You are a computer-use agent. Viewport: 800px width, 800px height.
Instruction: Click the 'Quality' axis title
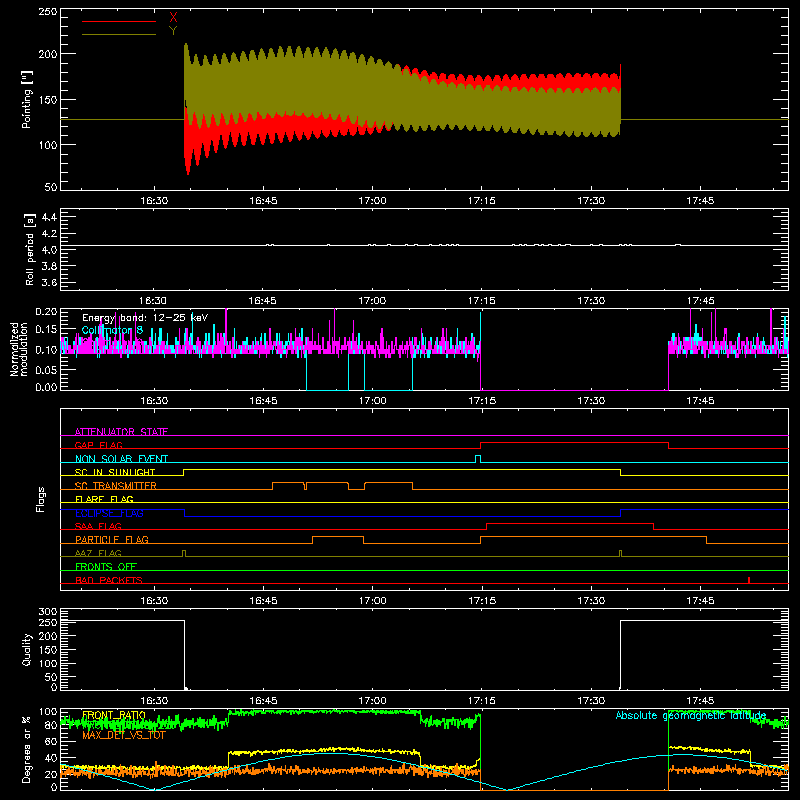pos(27,649)
